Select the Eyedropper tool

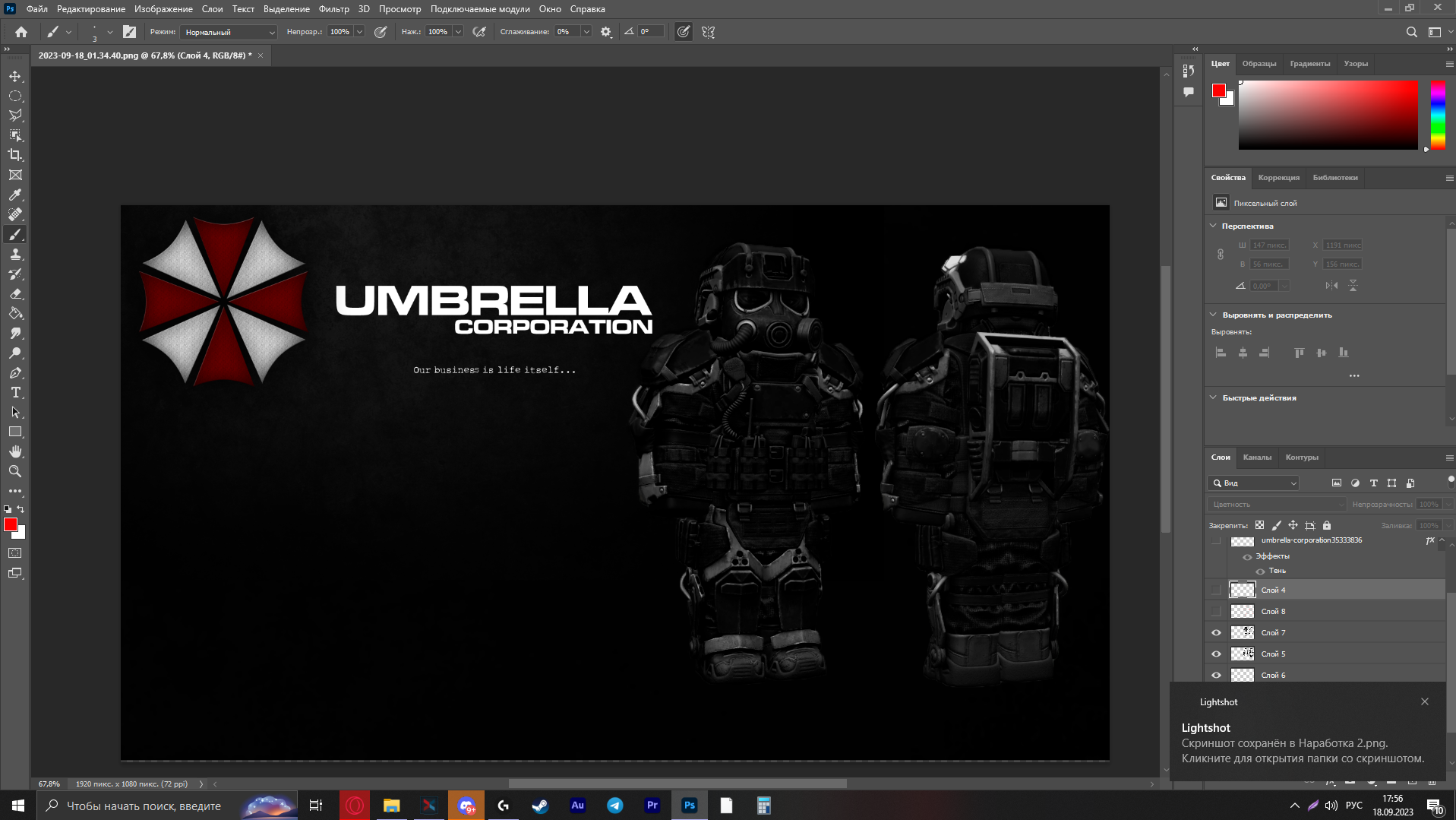pos(15,195)
